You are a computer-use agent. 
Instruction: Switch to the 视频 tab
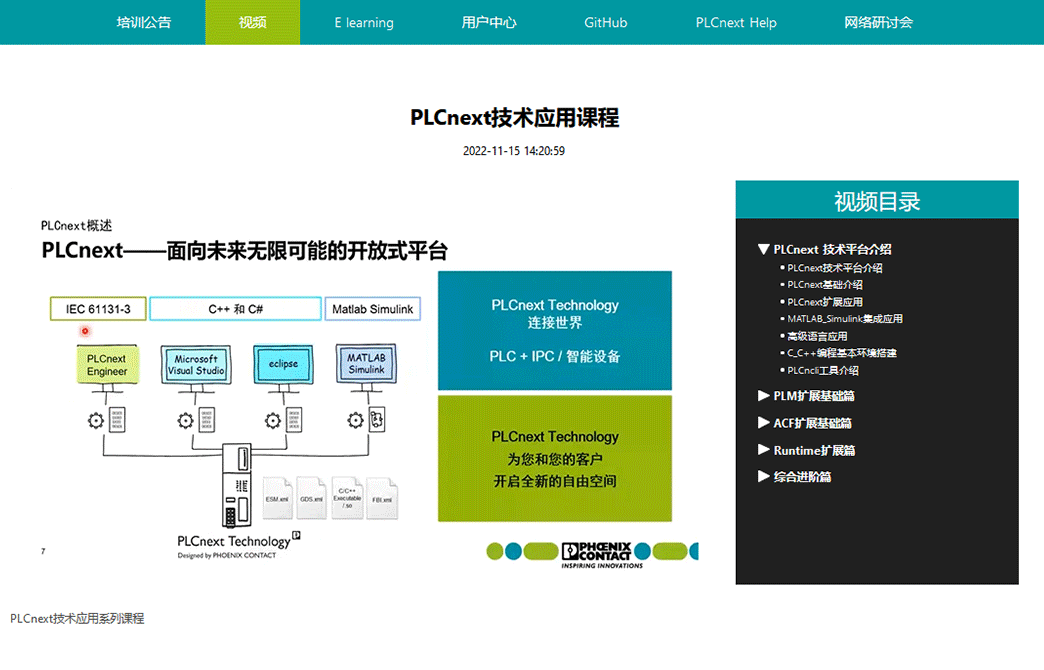(252, 22)
